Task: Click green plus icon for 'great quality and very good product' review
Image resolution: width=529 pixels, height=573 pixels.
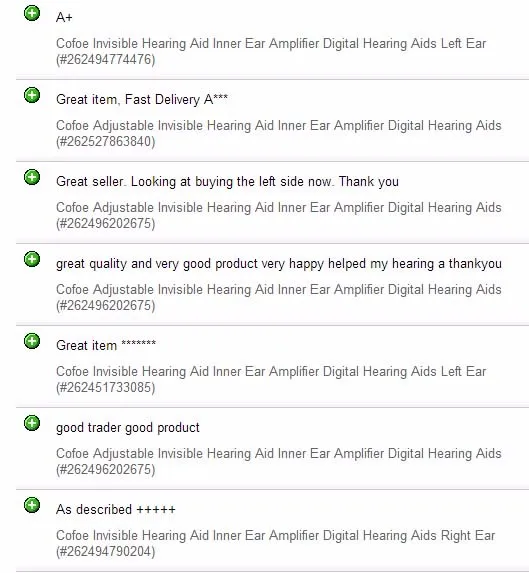Action: [32, 259]
